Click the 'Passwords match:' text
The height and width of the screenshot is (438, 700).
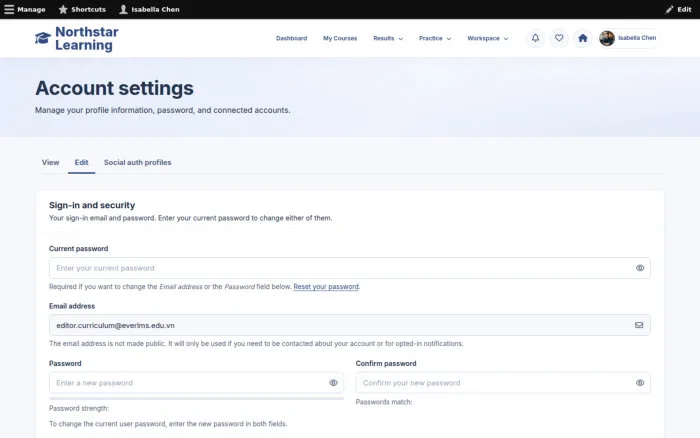pos(384,402)
